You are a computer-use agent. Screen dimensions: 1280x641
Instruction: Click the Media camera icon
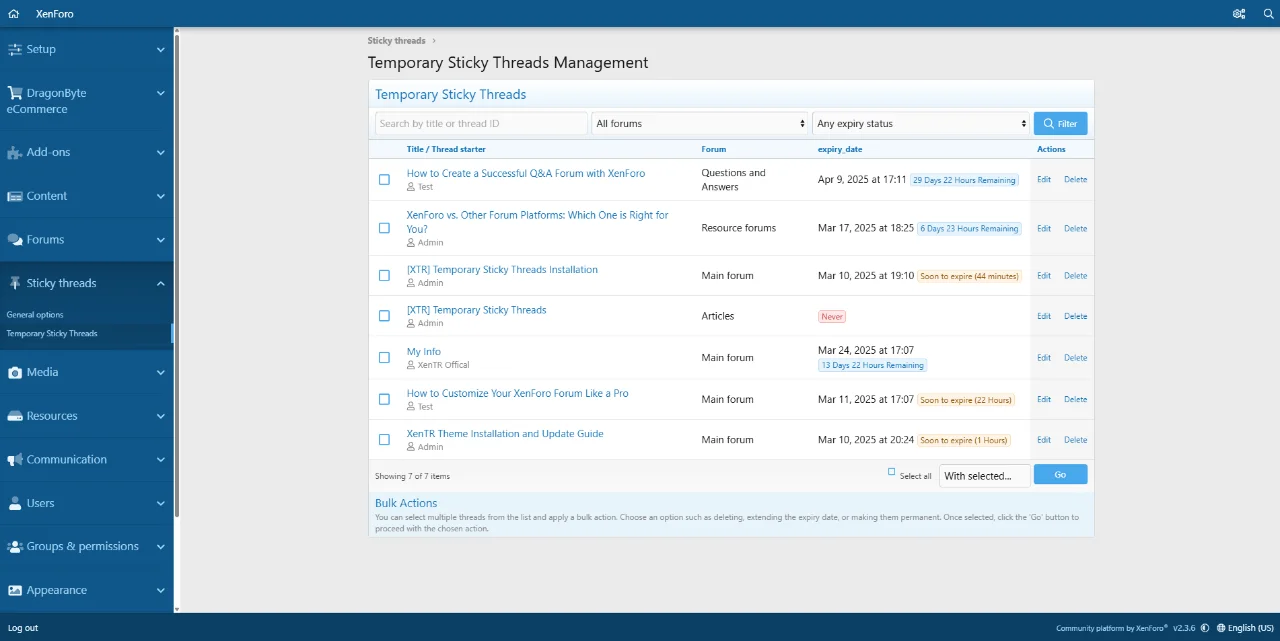15,373
